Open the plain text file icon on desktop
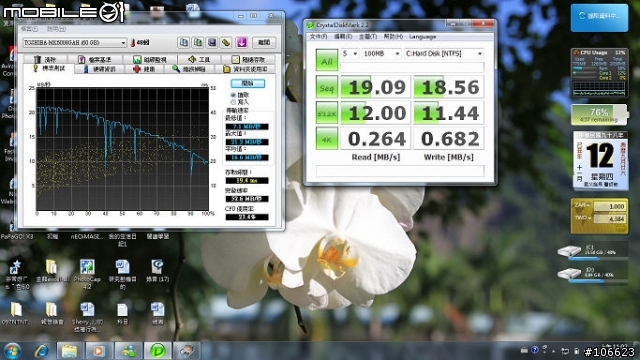The height and width of the screenshot is (360, 640). [x=122, y=313]
